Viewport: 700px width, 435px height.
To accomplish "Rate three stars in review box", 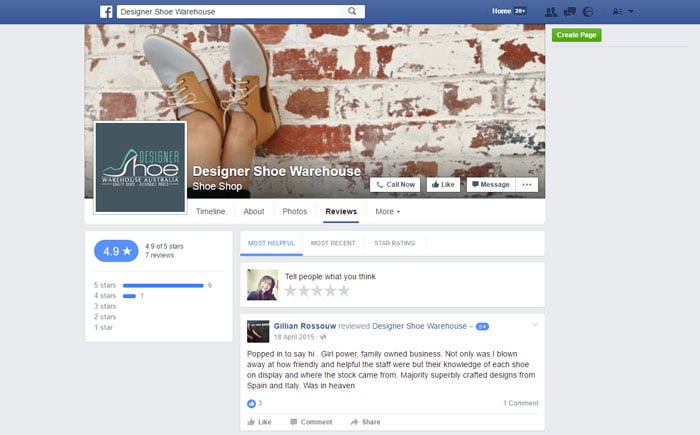I will click(x=317, y=291).
